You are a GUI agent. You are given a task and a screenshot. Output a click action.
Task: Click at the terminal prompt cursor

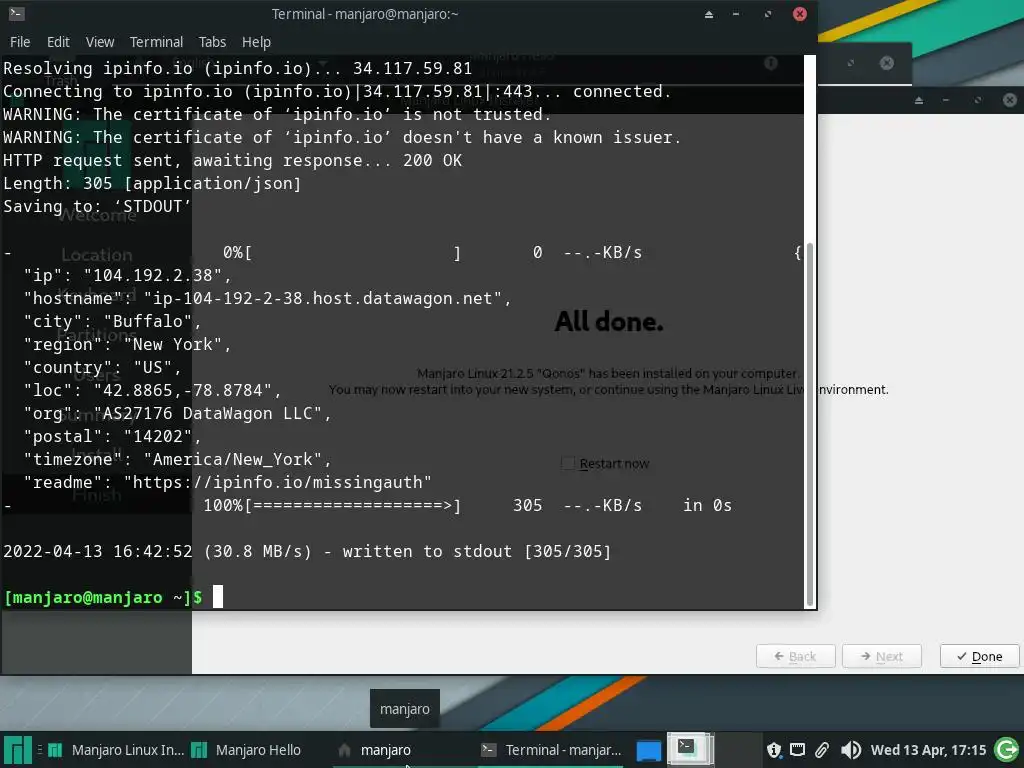217,596
